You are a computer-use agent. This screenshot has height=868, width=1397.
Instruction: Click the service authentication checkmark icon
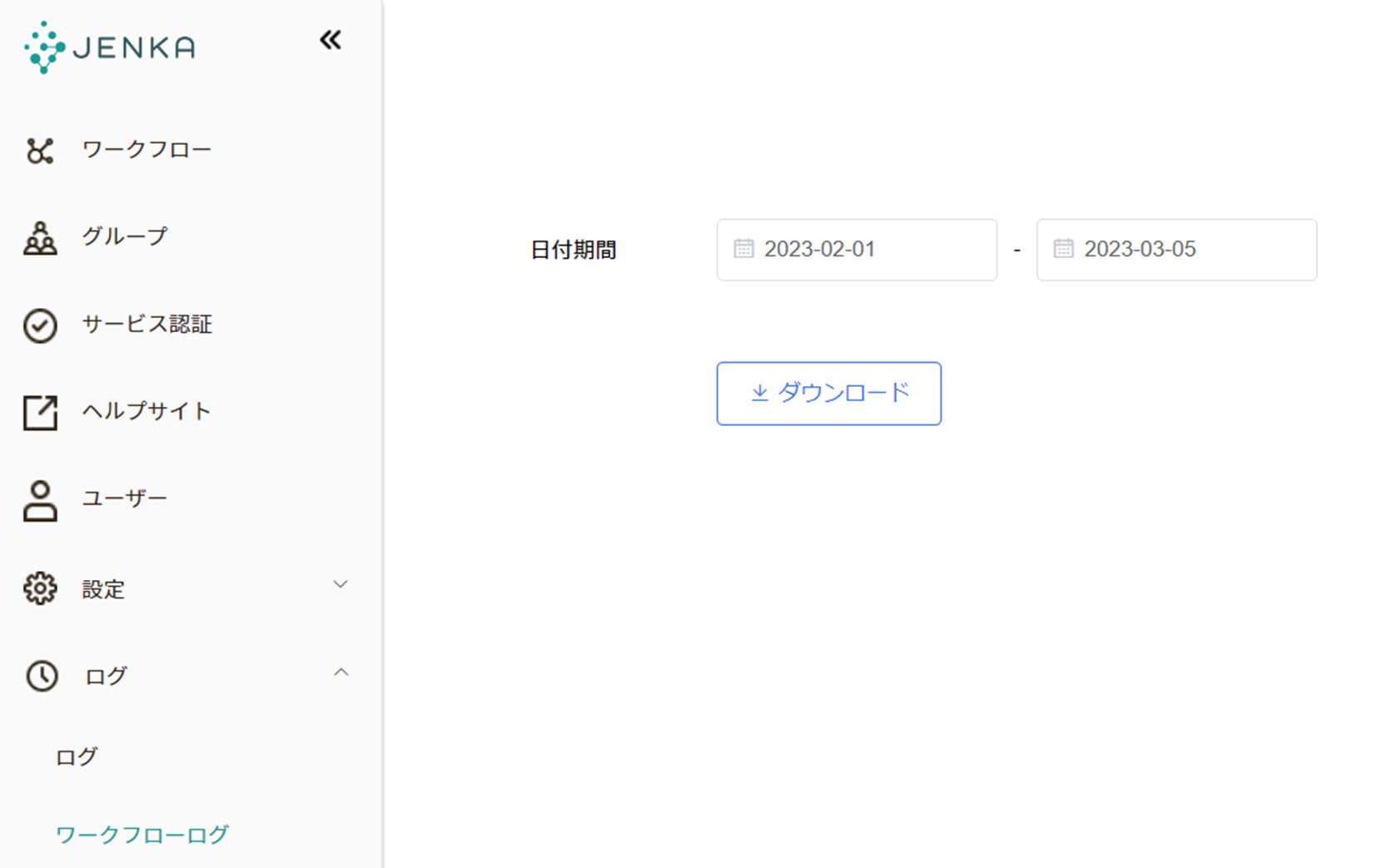coord(40,325)
